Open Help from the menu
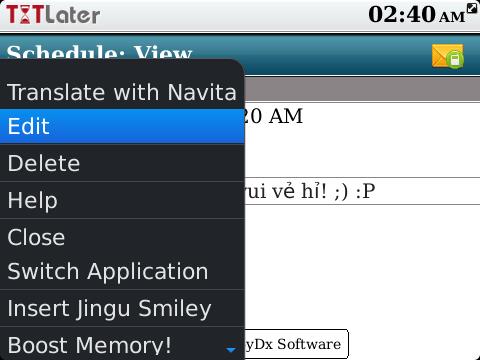The width and height of the screenshot is (480, 360). [x=122, y=200]
